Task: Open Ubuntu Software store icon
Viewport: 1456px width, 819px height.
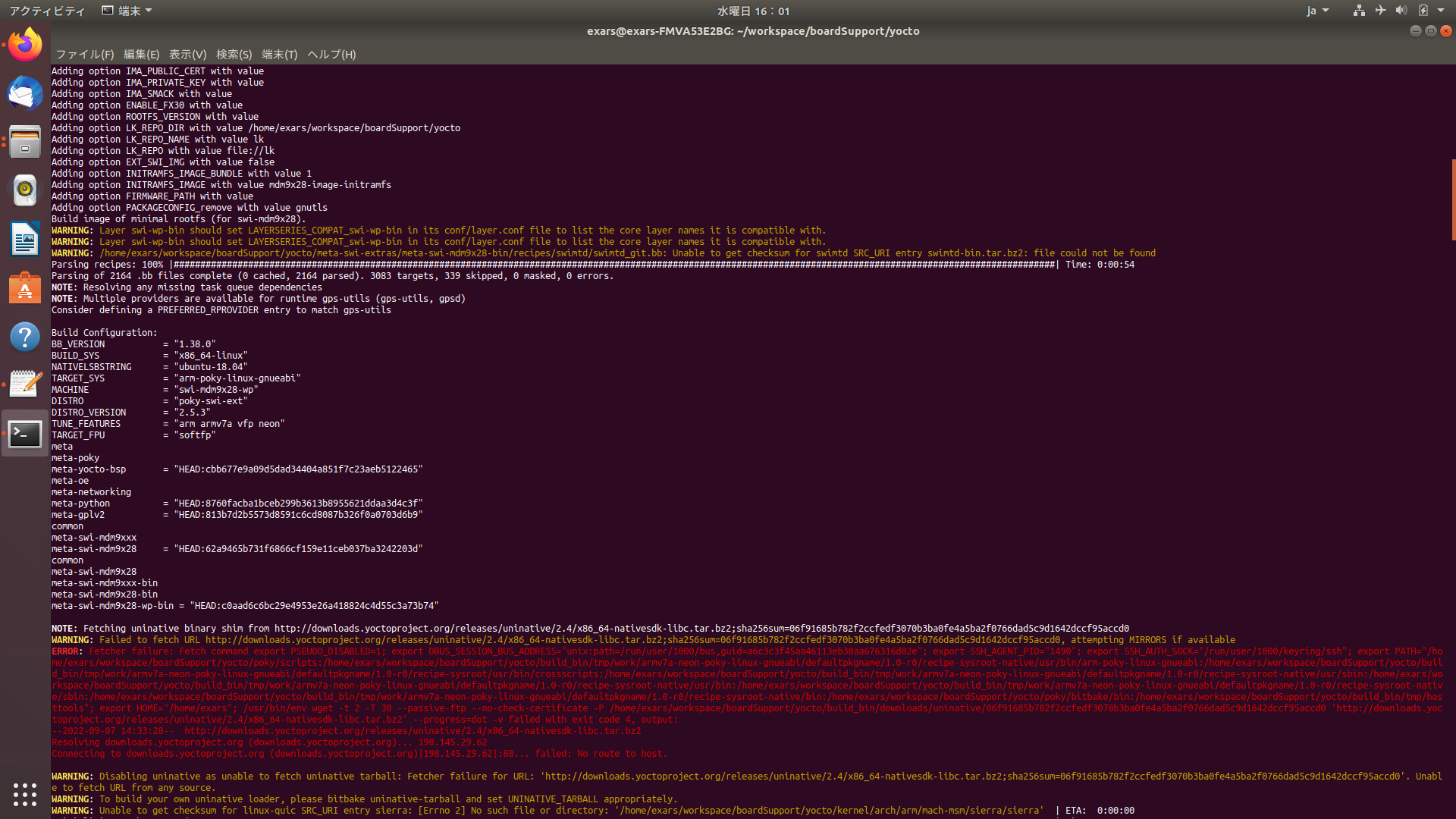Action: pos(25,288)
